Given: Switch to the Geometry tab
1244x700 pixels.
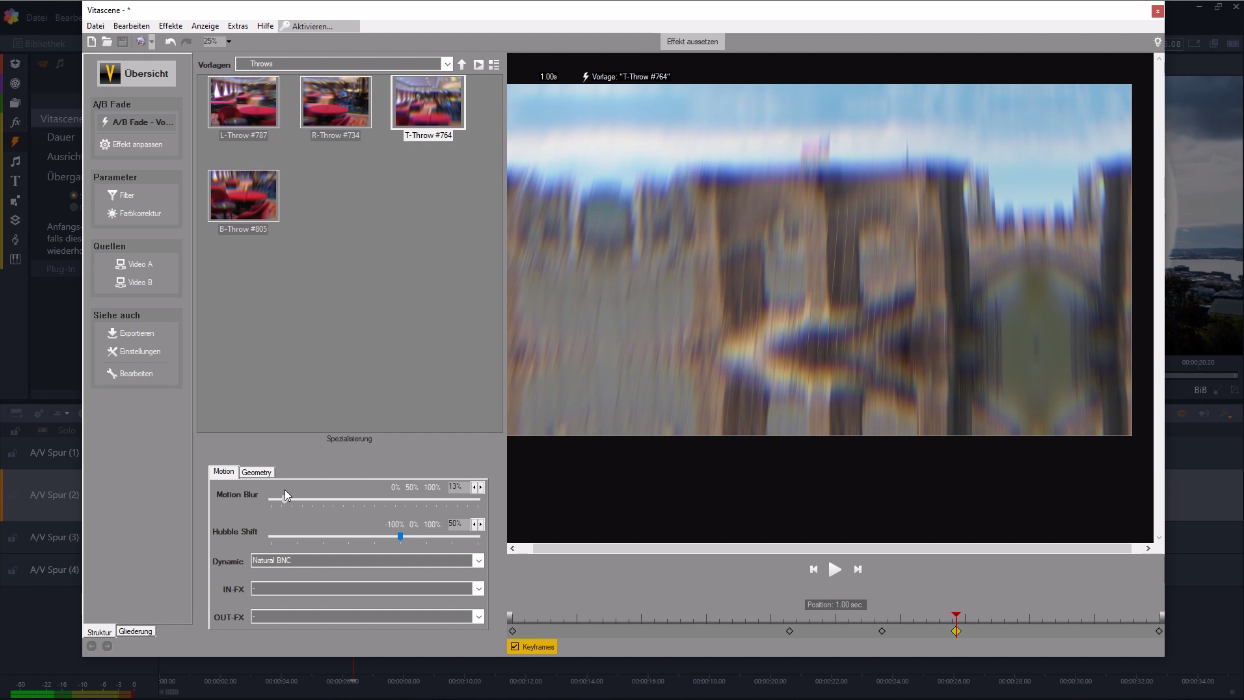Looking at the screenshot, I should tap(256, 471).
